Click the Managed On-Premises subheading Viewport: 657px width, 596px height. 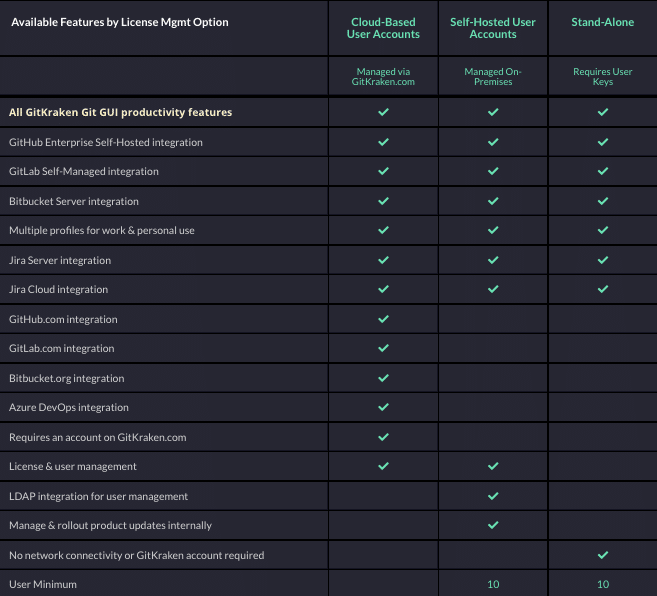coord(493,77)
